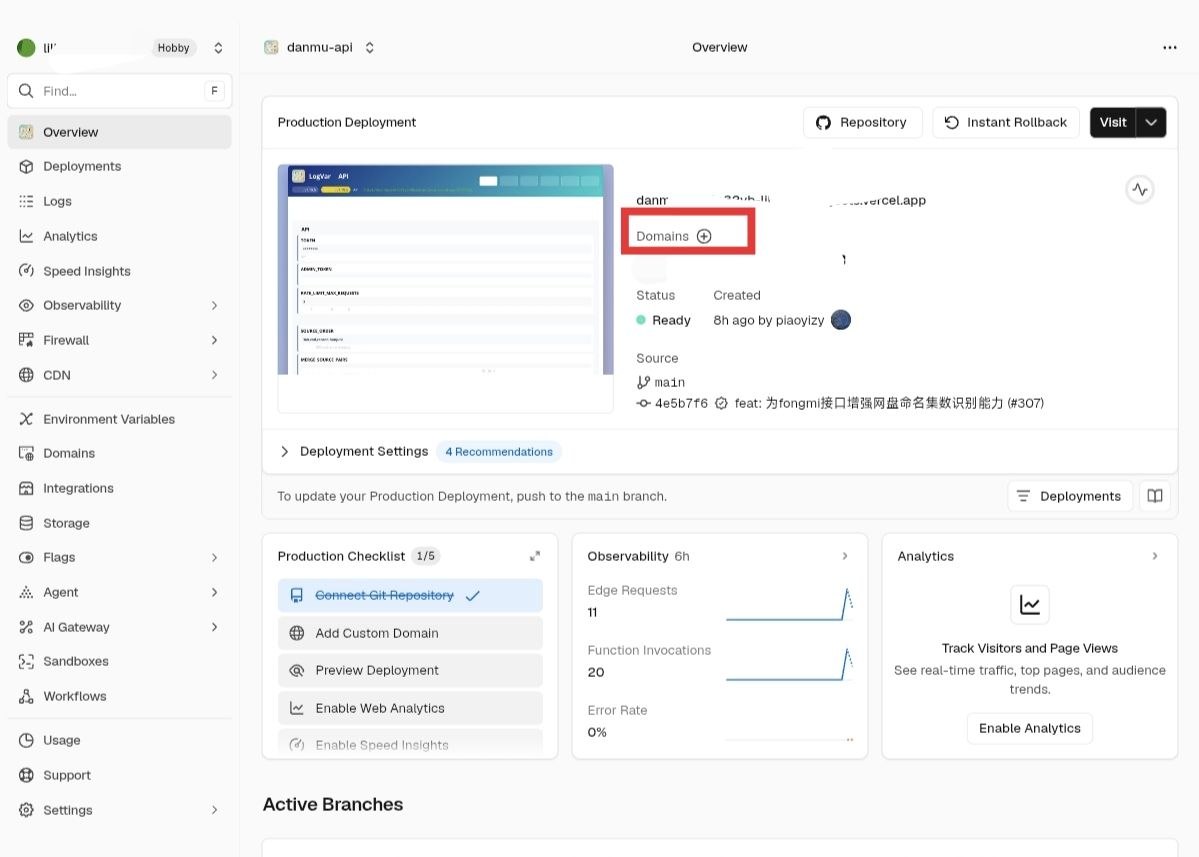Click the Environment Variables icon

[x=26, y=419]
